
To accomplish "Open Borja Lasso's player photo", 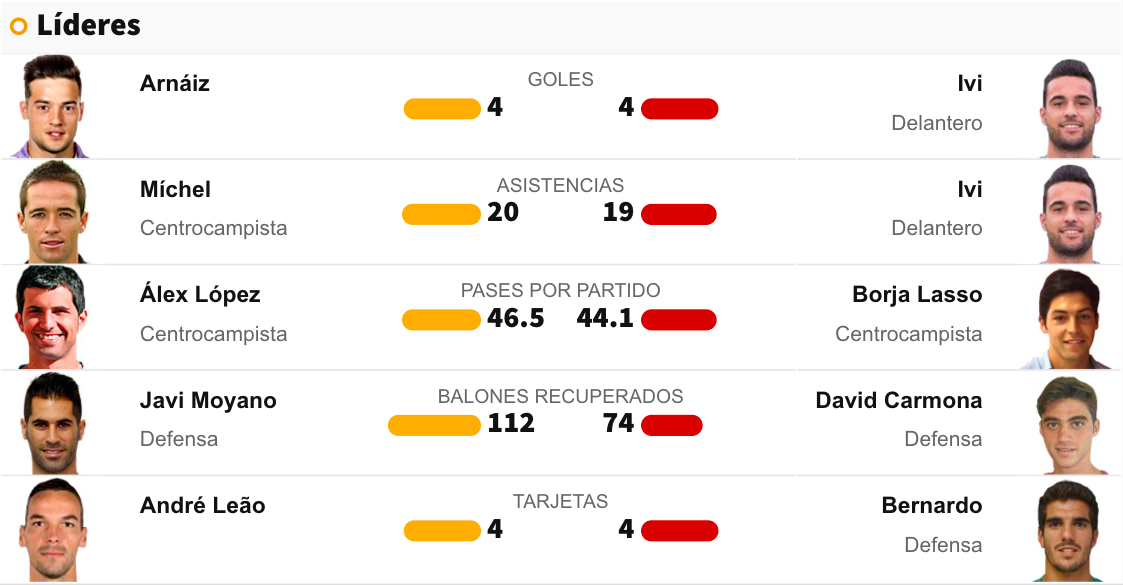I will tap(1070, 318).
